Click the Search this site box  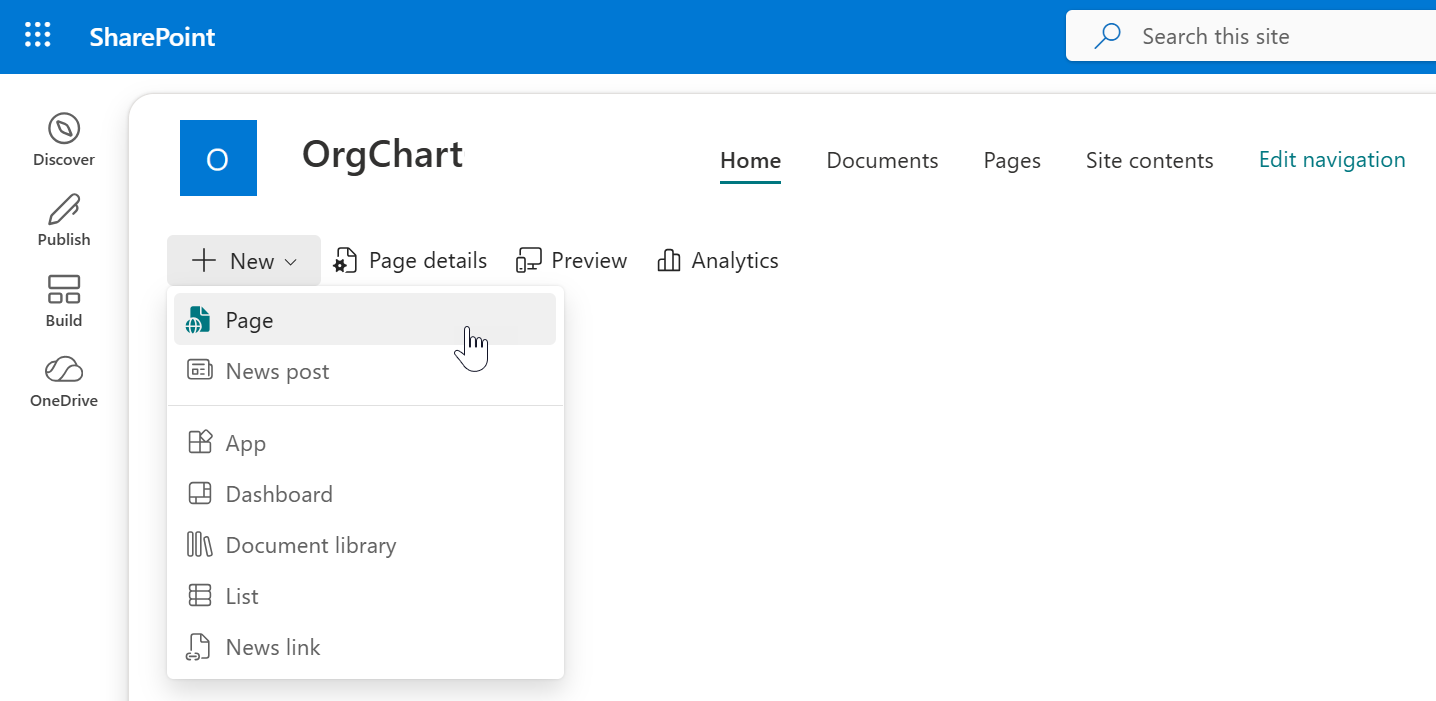[x=1251, y=36]
